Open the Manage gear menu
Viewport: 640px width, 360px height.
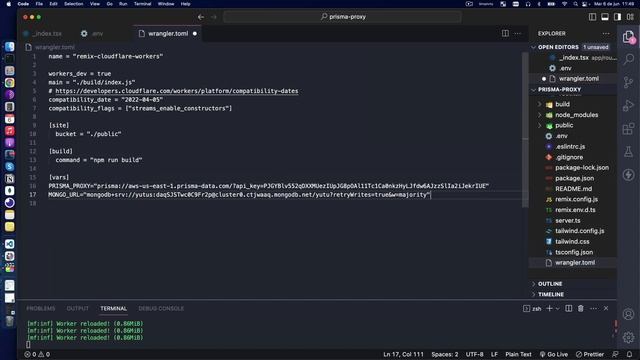click(629, 337)
